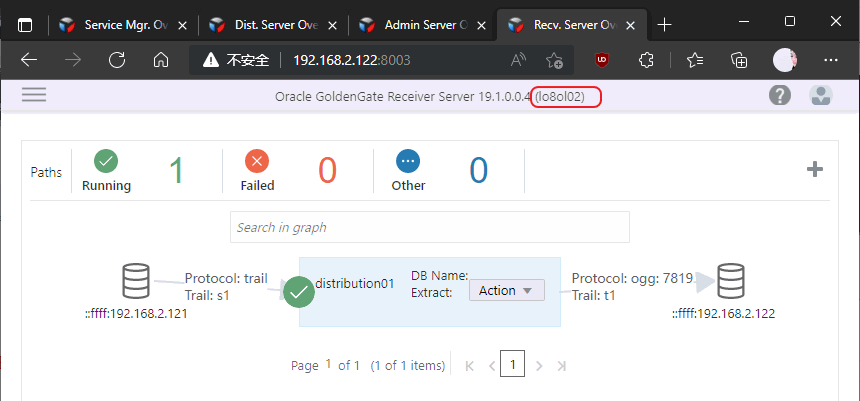Click the distribution01 running checkmark icon

pyautogui.click(x=298, y=292)
